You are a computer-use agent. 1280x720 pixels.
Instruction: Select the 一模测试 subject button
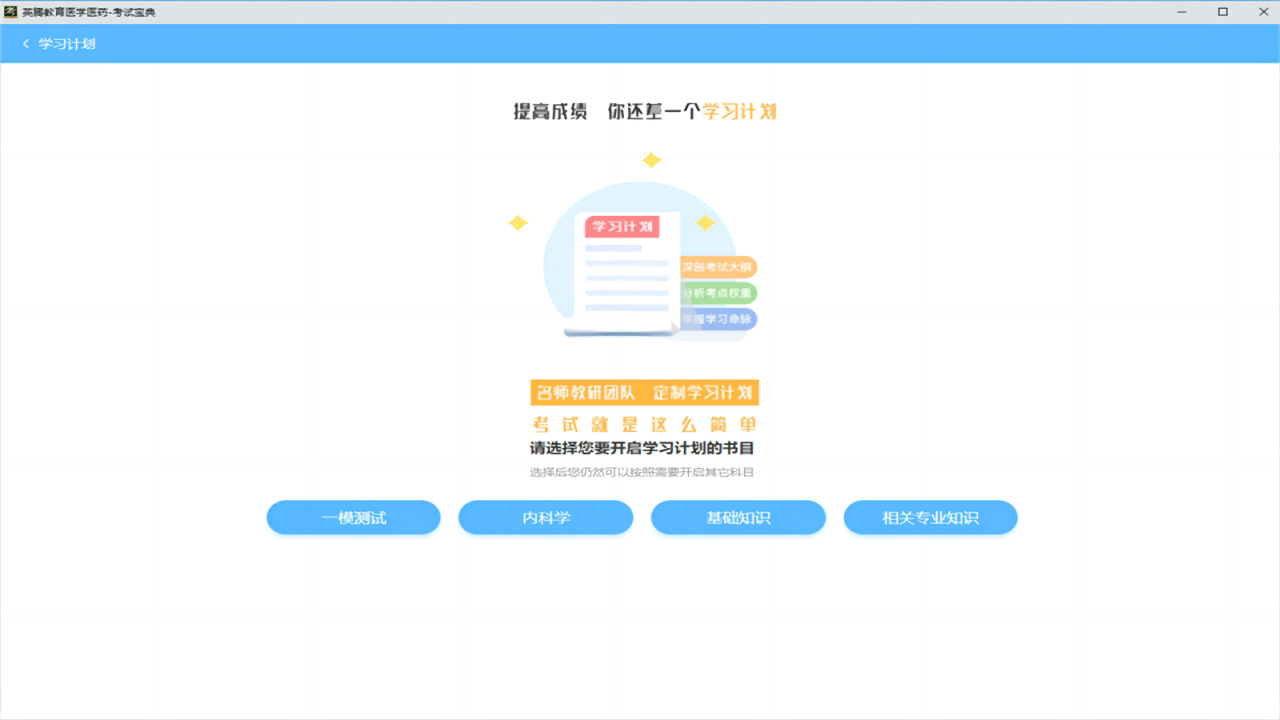click(x=353, y=517)
